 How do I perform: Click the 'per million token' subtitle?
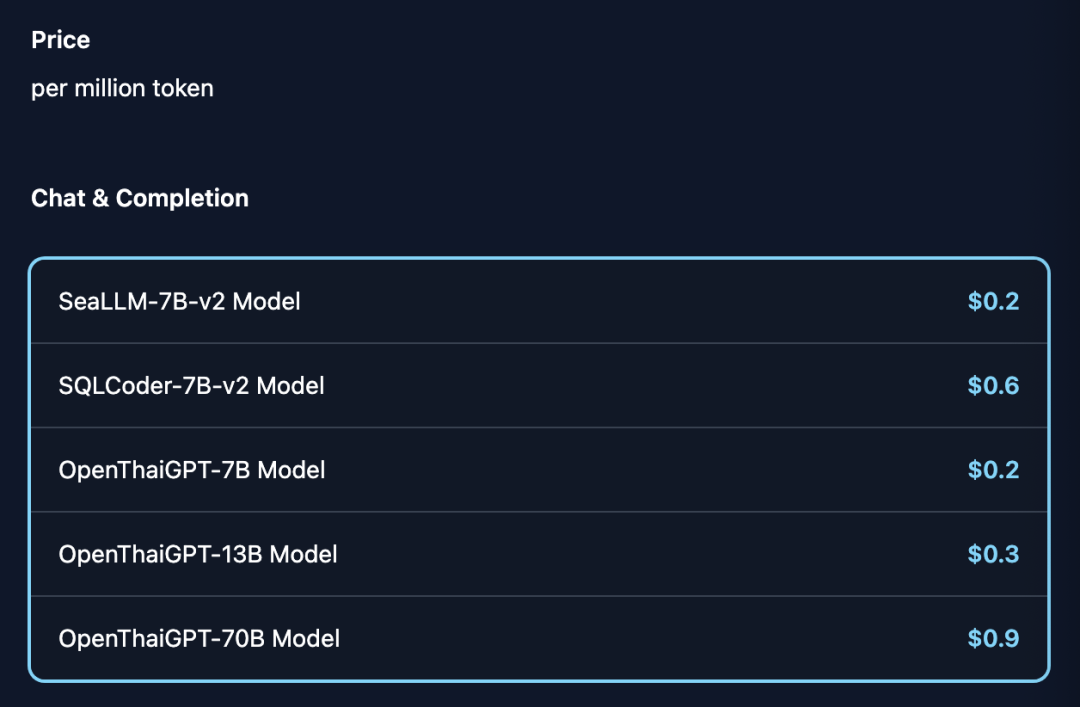pos(122,88)
